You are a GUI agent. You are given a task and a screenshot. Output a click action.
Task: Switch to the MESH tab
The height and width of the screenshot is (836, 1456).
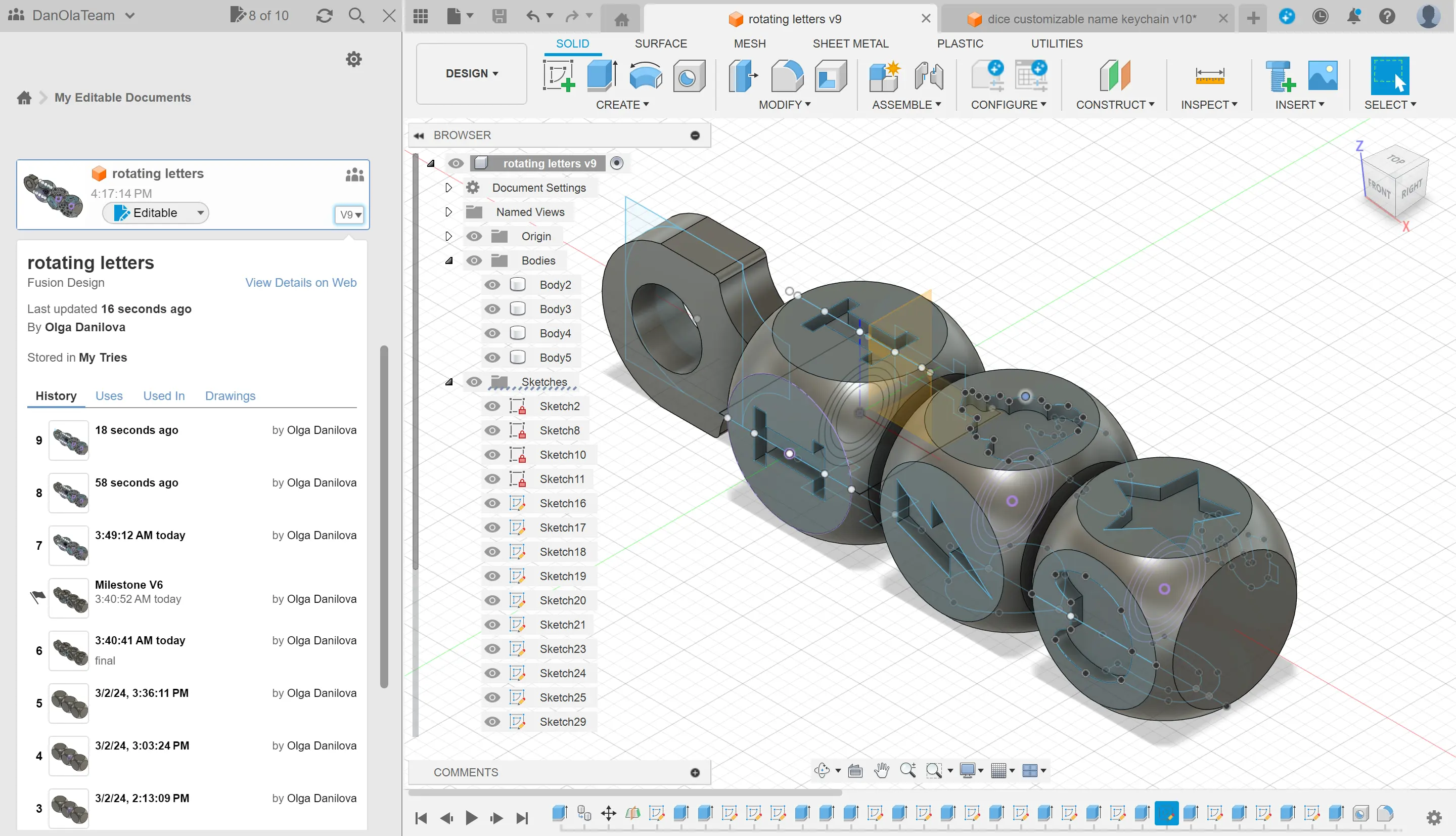(x=750, y=43)
